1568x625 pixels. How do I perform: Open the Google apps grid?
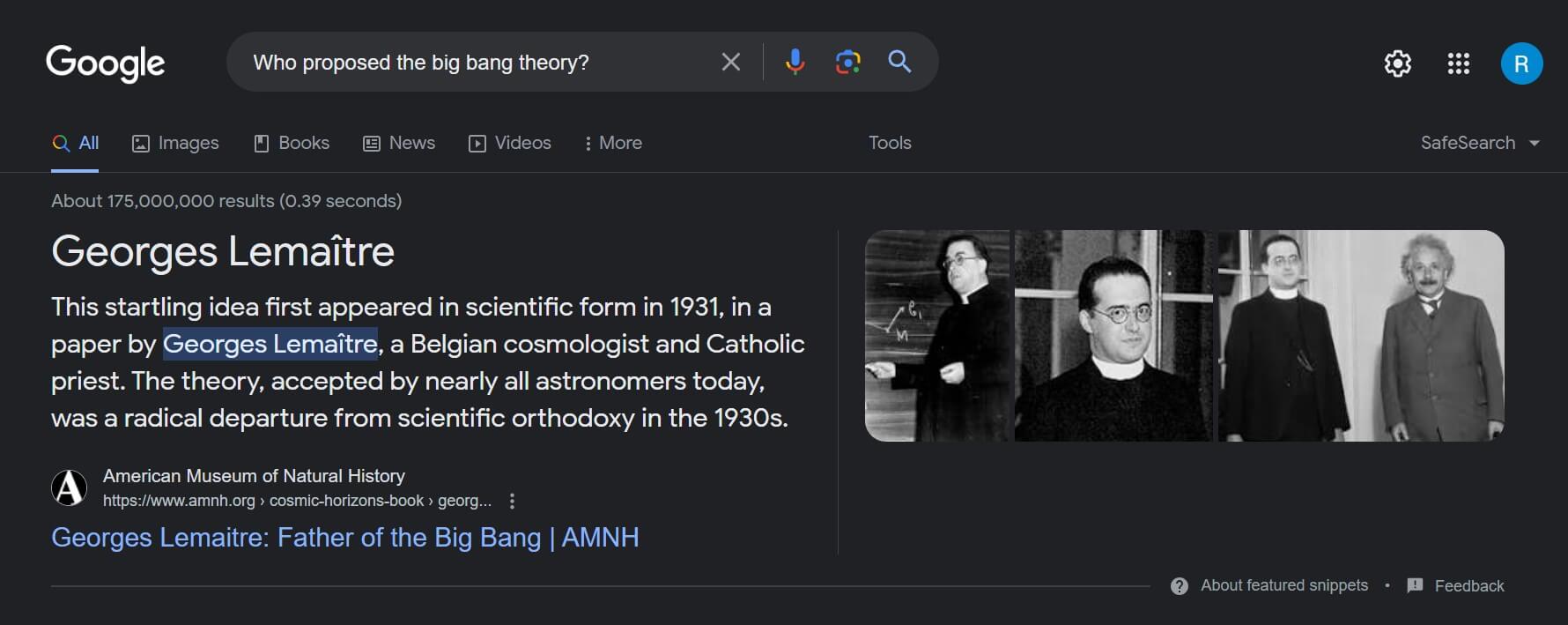click(x=1458, y=63)
